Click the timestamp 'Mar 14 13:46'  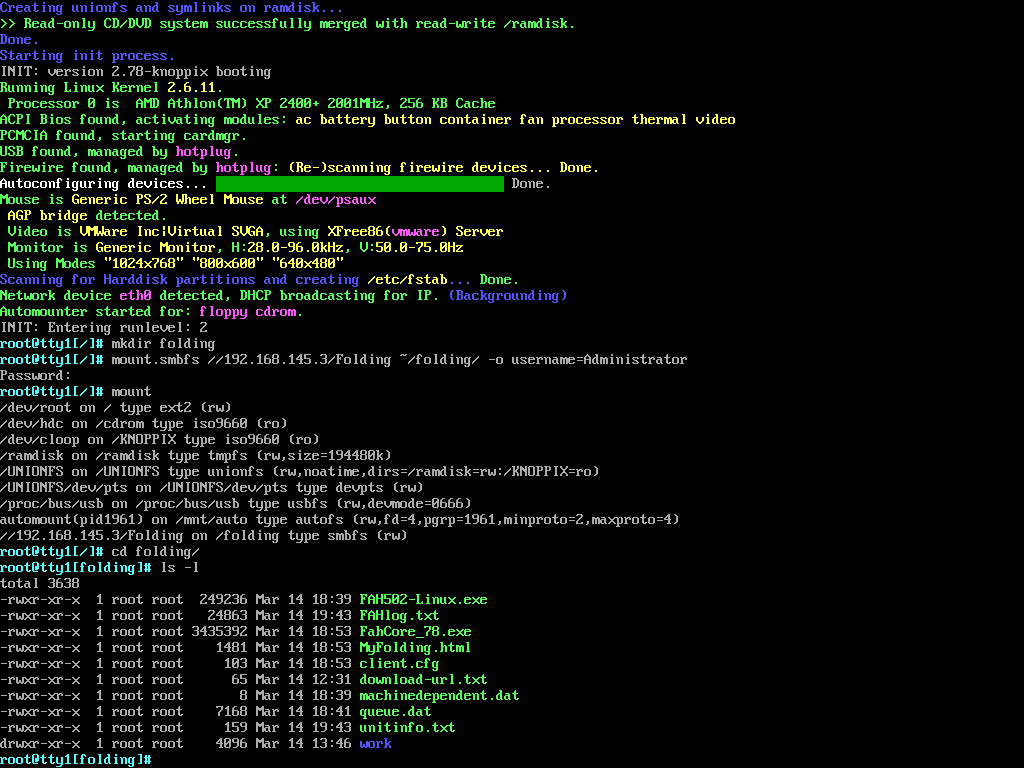click(304, 744)
